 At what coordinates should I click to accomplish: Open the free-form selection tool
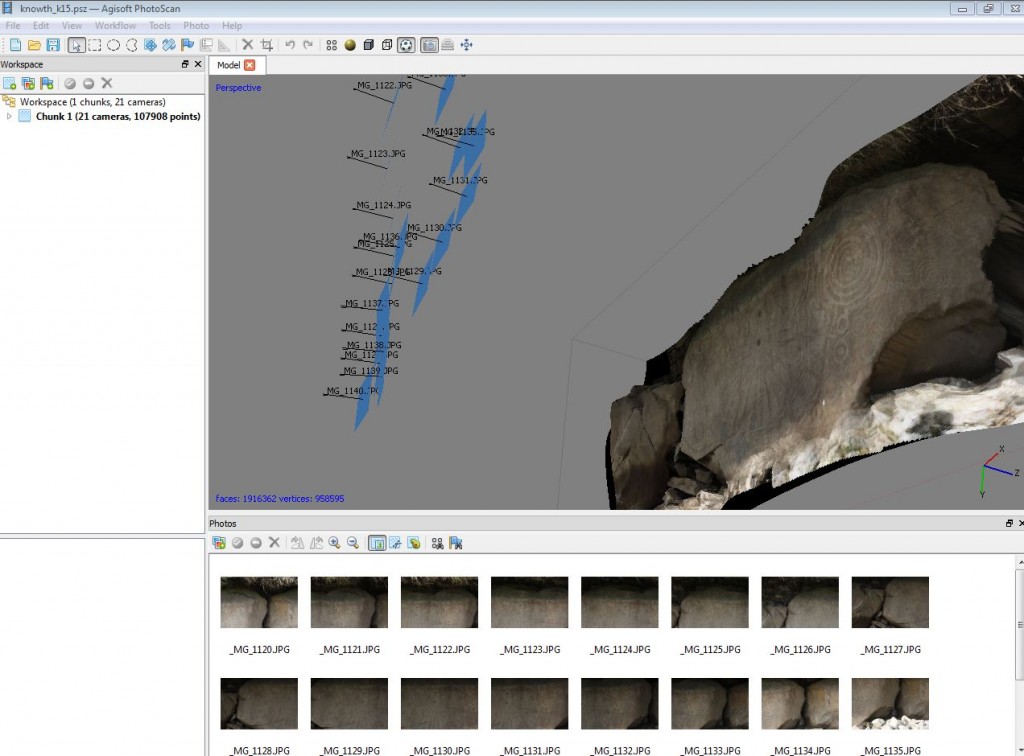click(x=132, y=45)
